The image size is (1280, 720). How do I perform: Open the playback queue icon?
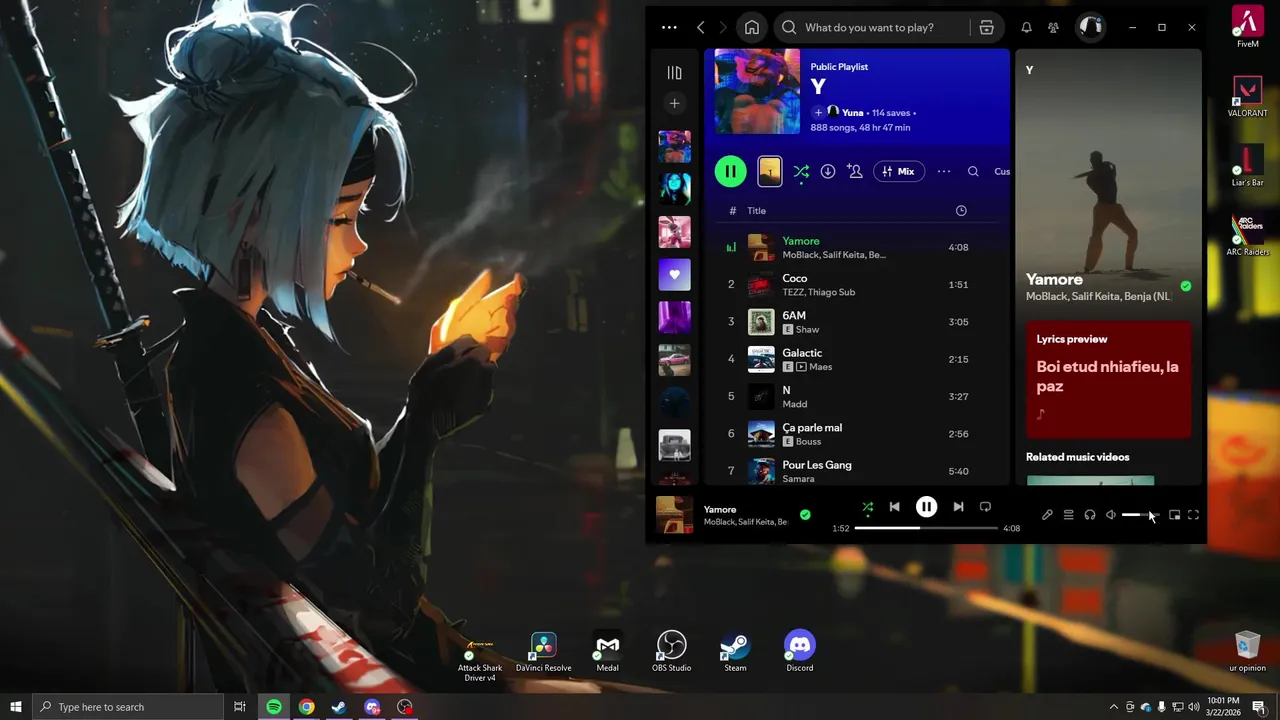(1068, 515)
